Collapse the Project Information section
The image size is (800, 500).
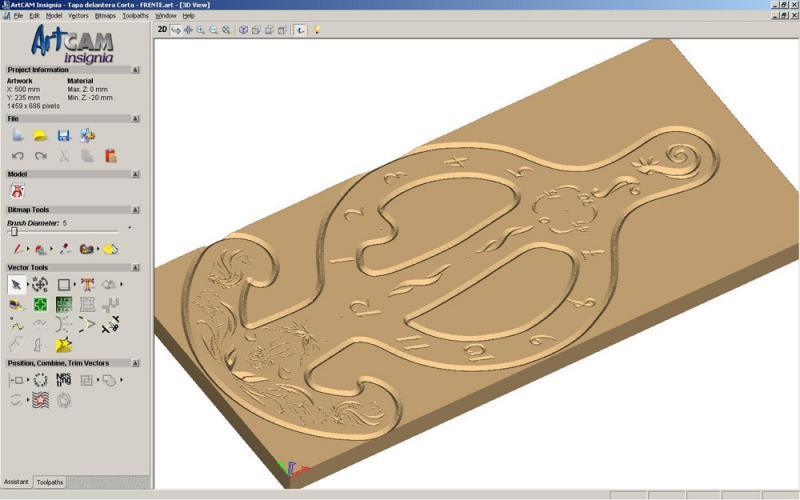(135, 70)
